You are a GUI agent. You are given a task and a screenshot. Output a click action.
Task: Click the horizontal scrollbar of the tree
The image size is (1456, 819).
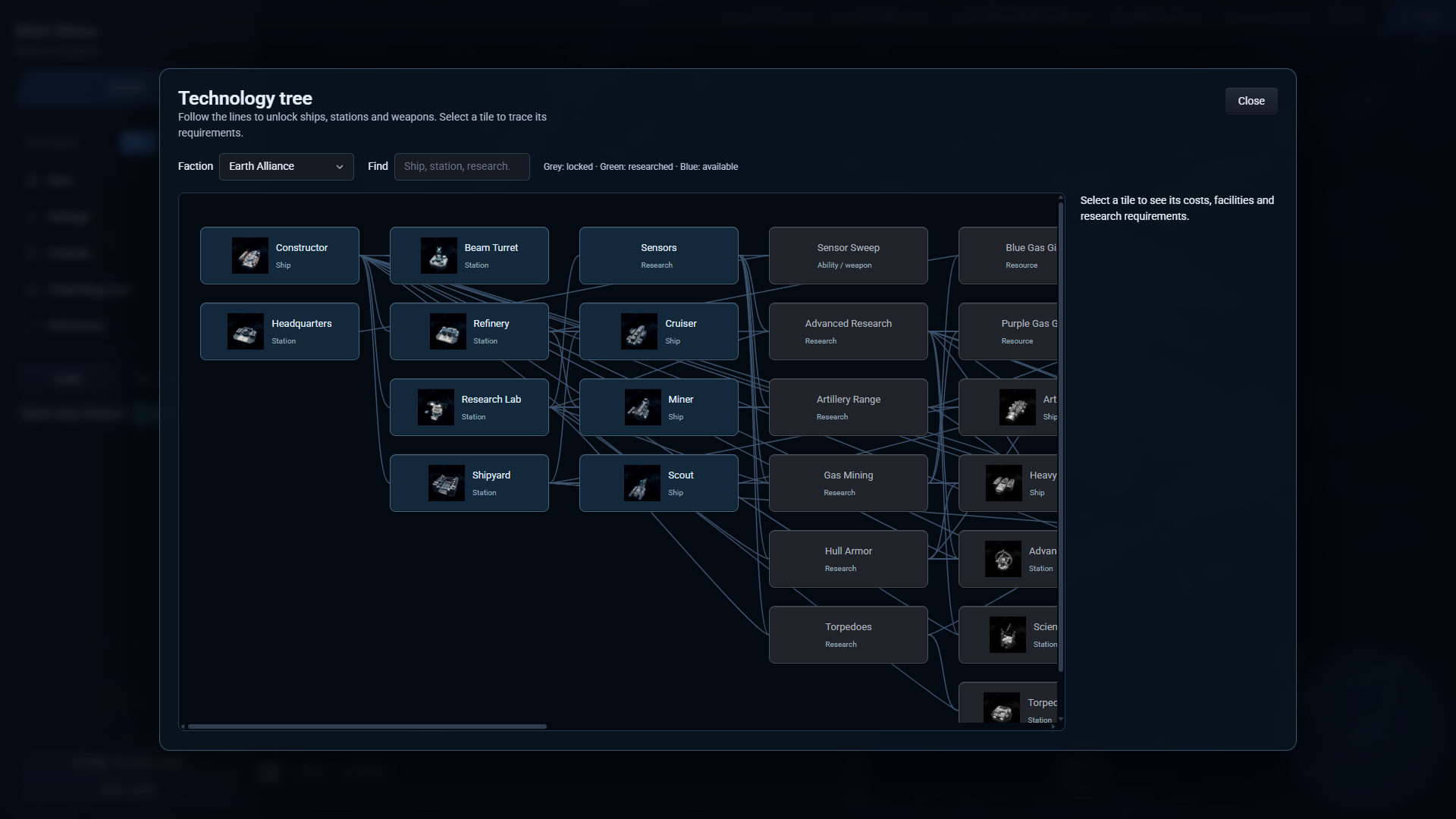point(367,726)
